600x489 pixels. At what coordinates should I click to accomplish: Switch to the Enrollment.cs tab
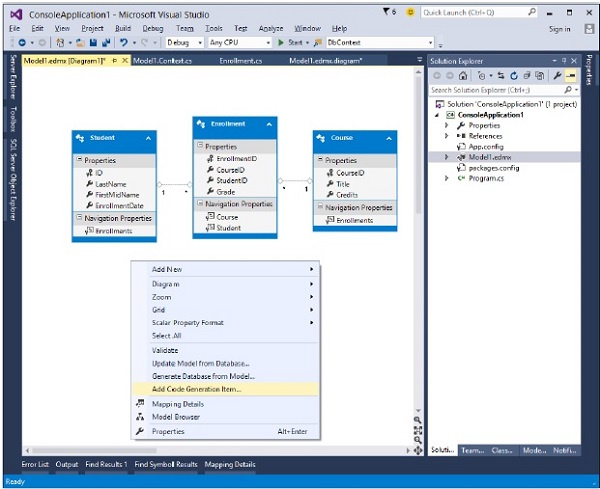(x=241, y=60)
